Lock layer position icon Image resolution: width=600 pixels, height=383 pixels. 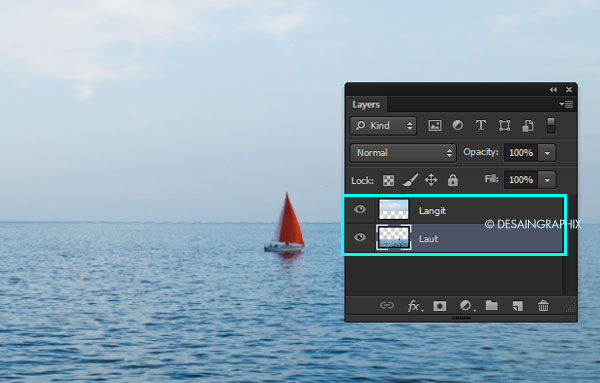coord(431,180)
